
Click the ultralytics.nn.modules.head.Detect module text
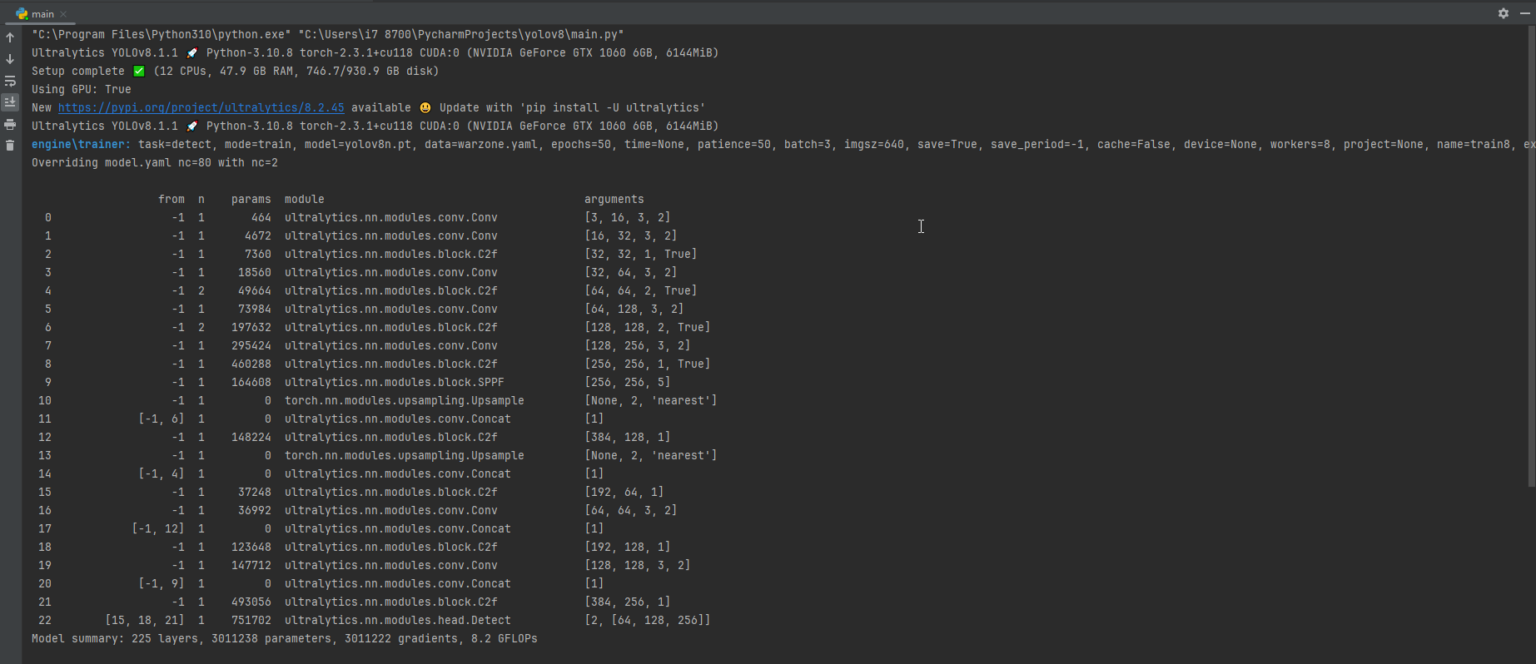click(398, 620)
